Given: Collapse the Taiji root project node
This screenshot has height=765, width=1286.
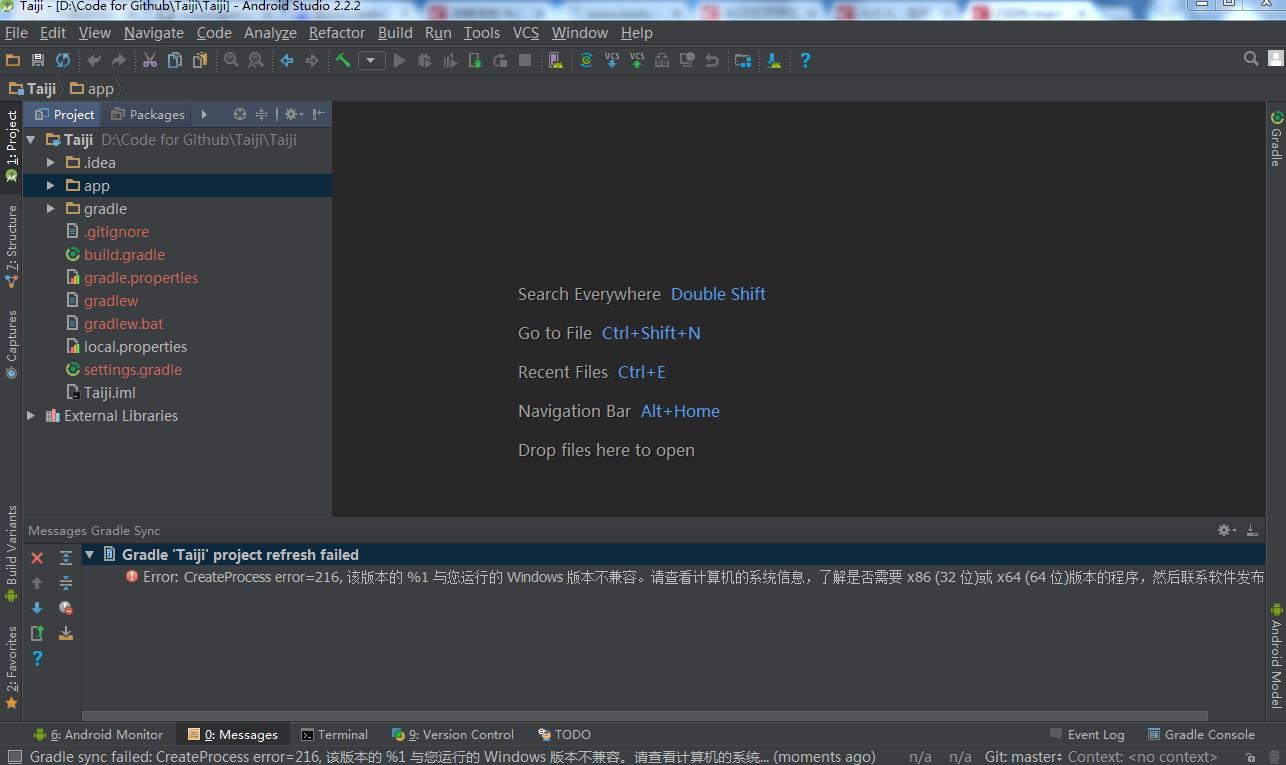Looking at the screenshot, I should coord(31,139).
